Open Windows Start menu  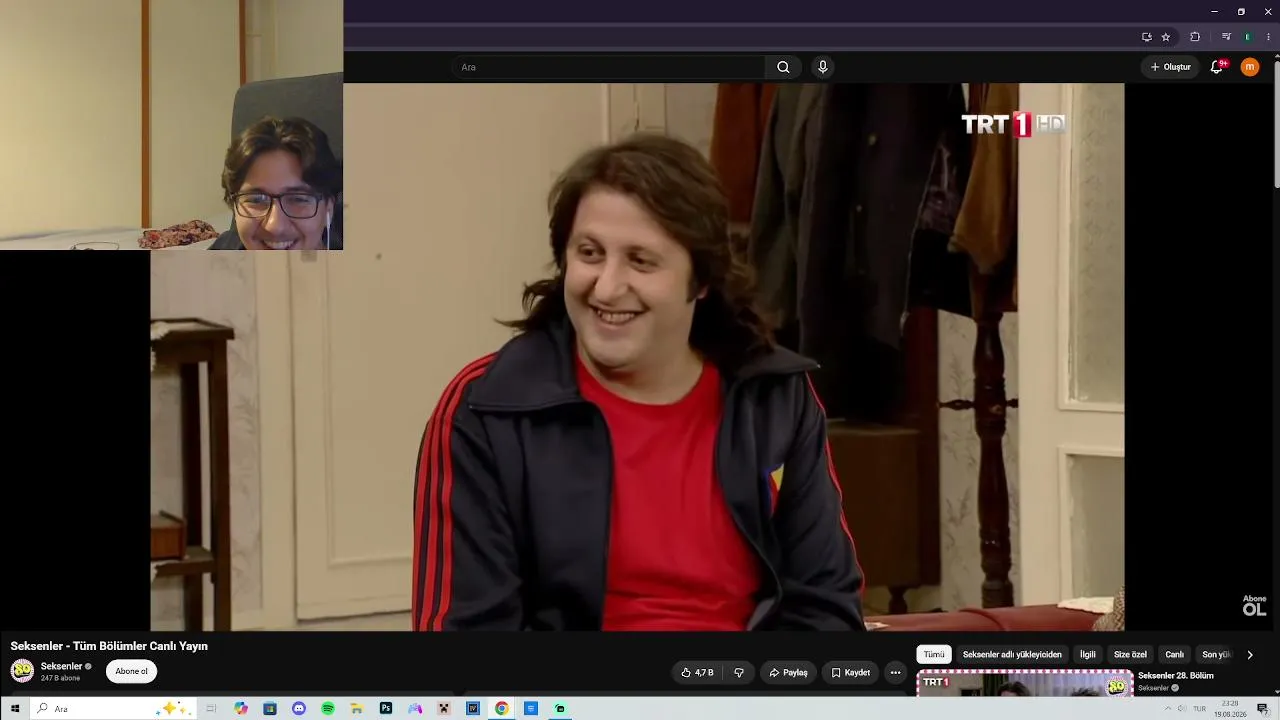[x=15, y=708]
